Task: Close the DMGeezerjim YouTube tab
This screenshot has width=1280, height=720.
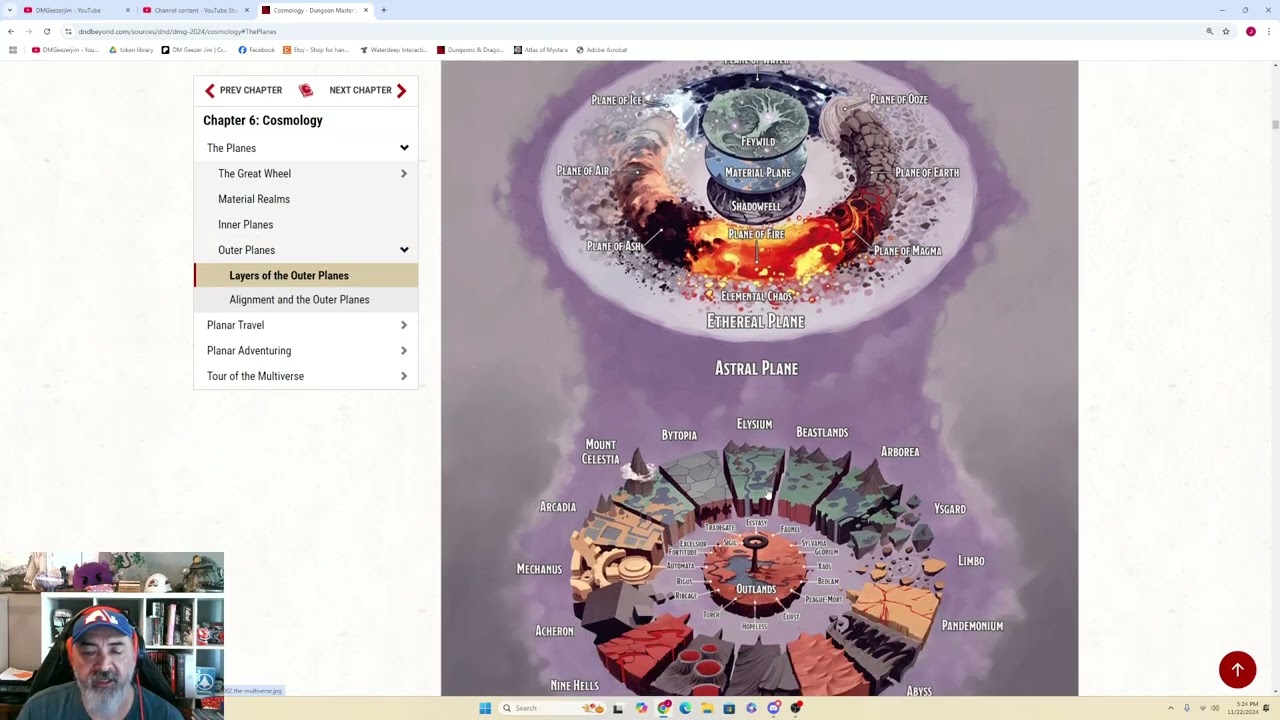Action: pos(127,10)
